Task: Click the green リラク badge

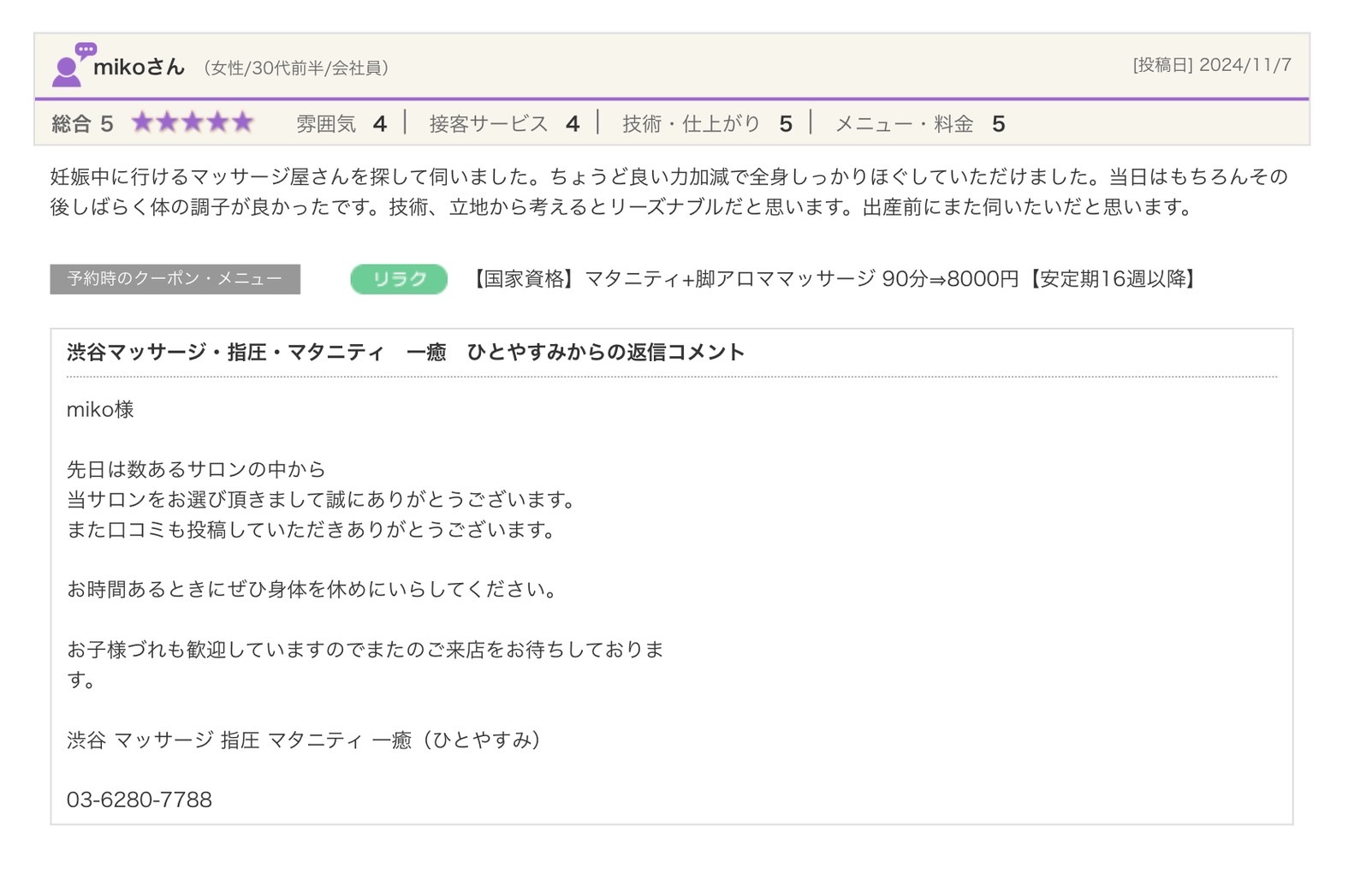Action: coord(399,279)
